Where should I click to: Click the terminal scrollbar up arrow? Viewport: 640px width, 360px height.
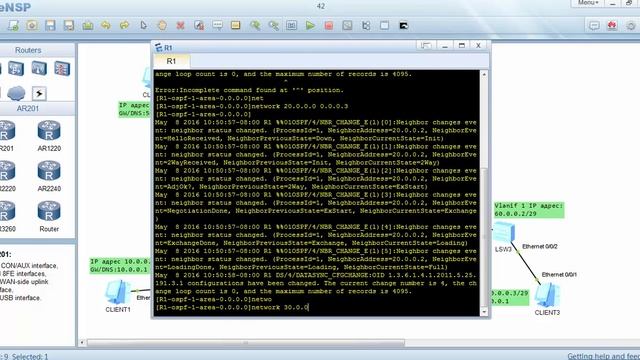tap(484, 74)
